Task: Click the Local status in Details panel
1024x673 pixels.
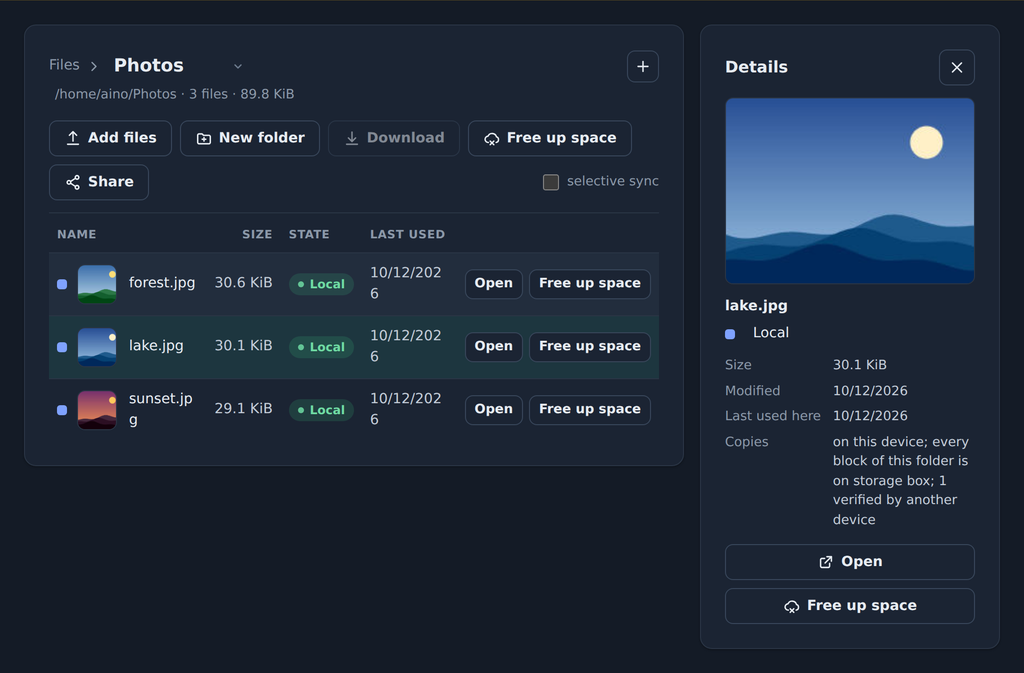Action: pos(771,333)
